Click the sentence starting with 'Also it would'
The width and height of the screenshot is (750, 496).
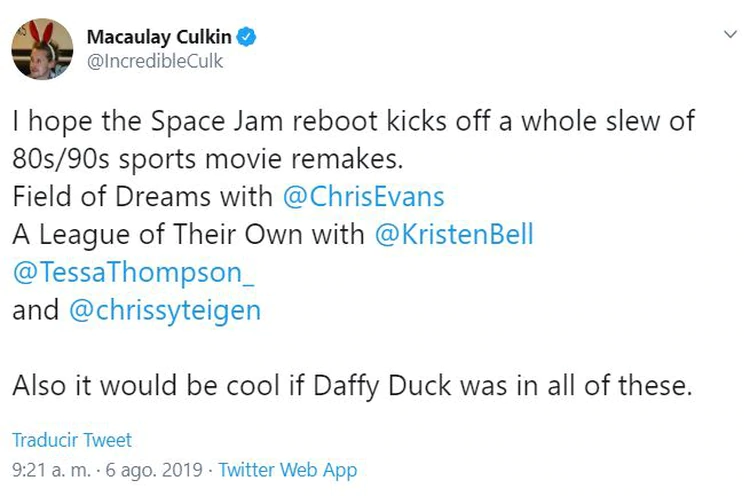(x=352, y=387)
